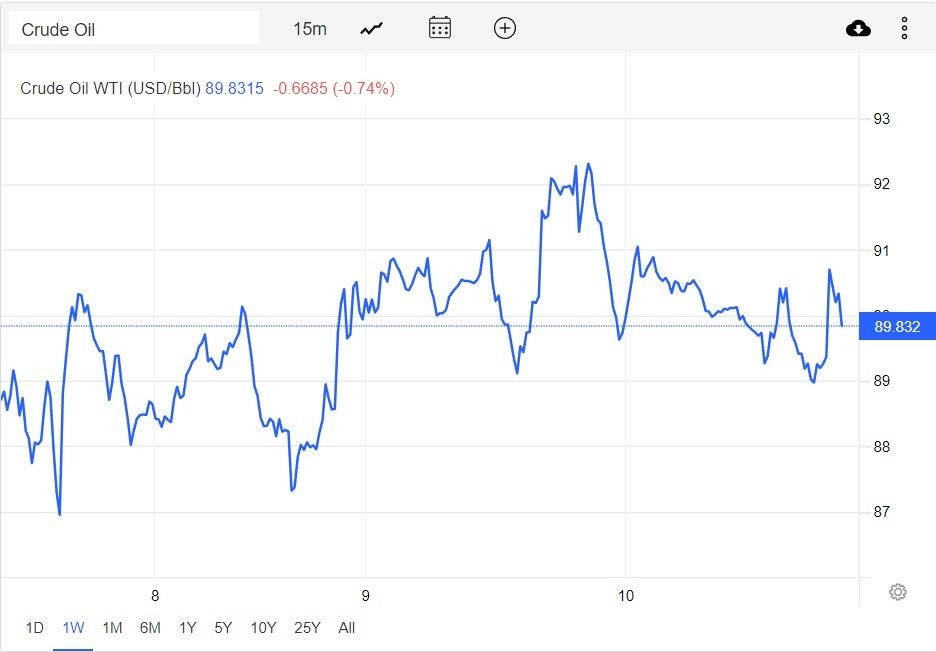This screenshot has height=652, width=936.
Task: Click the cloud download icon
Action: [x=858, y=29]
